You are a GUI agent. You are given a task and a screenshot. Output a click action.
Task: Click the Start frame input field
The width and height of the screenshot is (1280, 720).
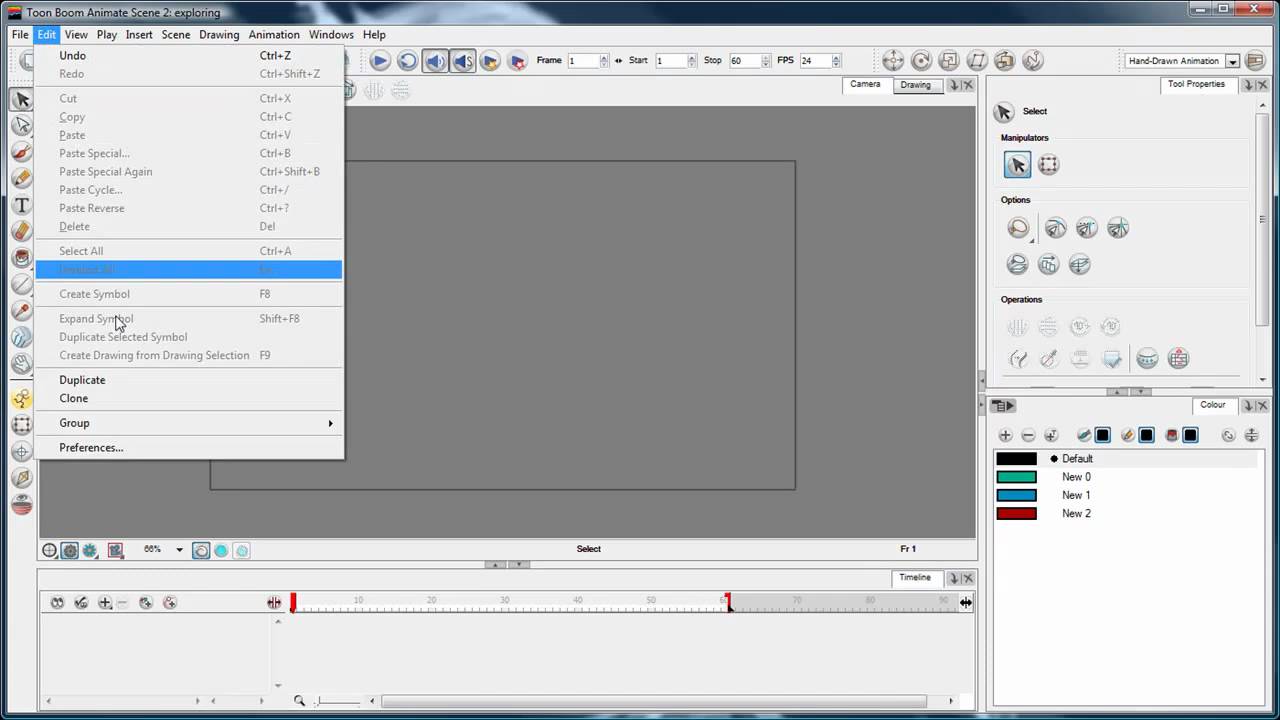(671, 61)
